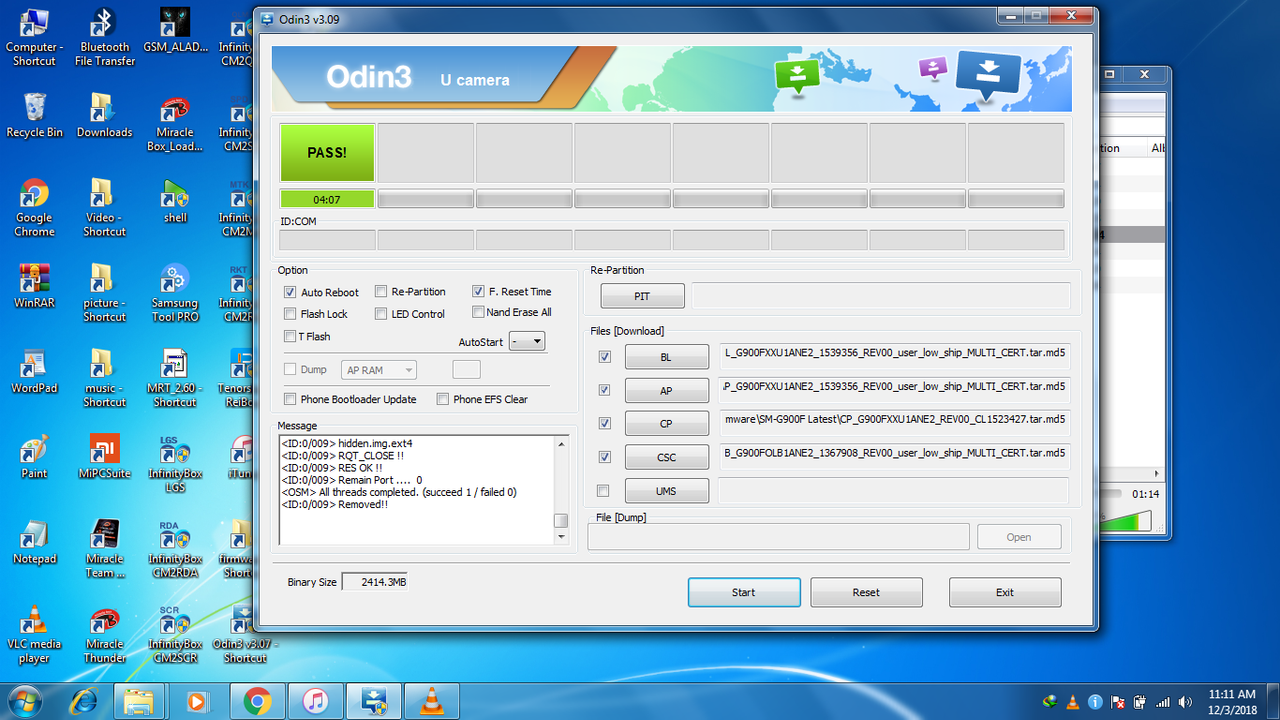The image size is (1280, 720).
Task: Select the shell desktop shortcut
Action: tap(175, 201)
